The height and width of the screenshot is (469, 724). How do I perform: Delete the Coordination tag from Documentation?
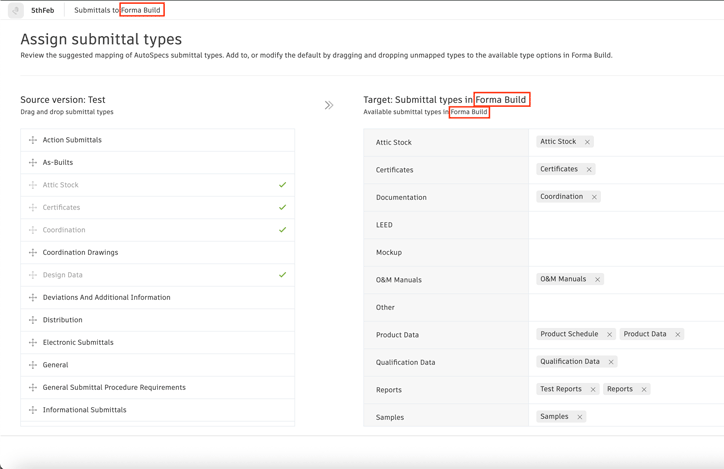(x=594, y=197)
